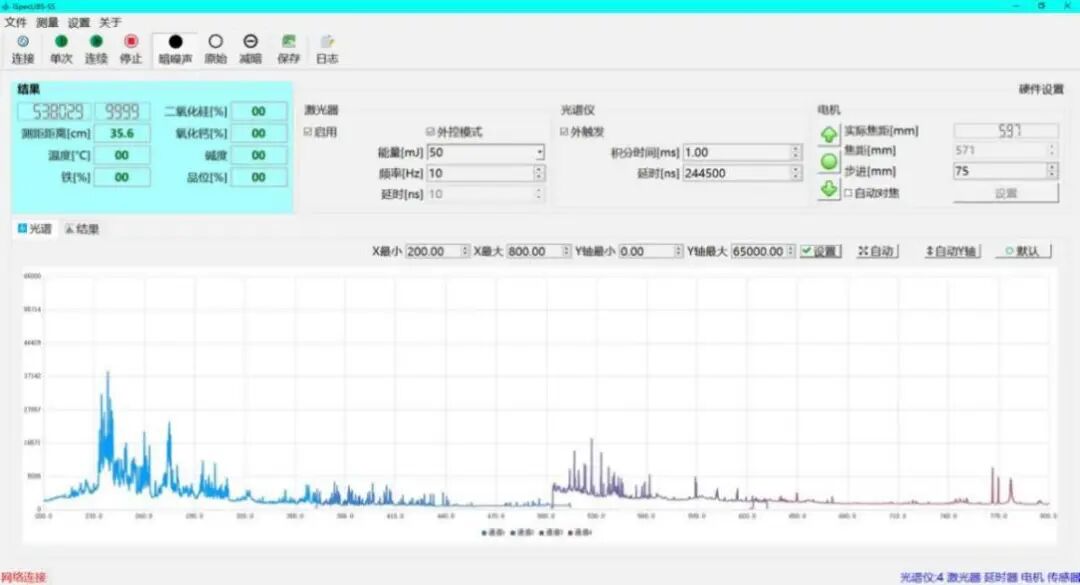
Task: Click the 步进[mm] stepper arrows
Action: (1051, 171)
